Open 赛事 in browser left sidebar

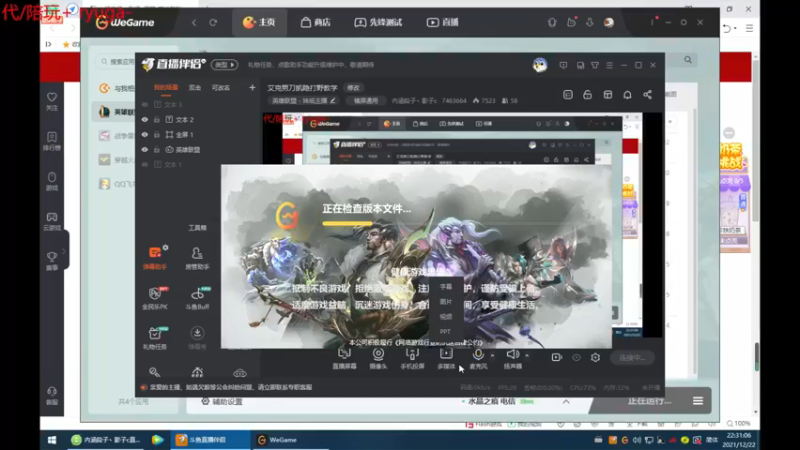tap(52, 261)
